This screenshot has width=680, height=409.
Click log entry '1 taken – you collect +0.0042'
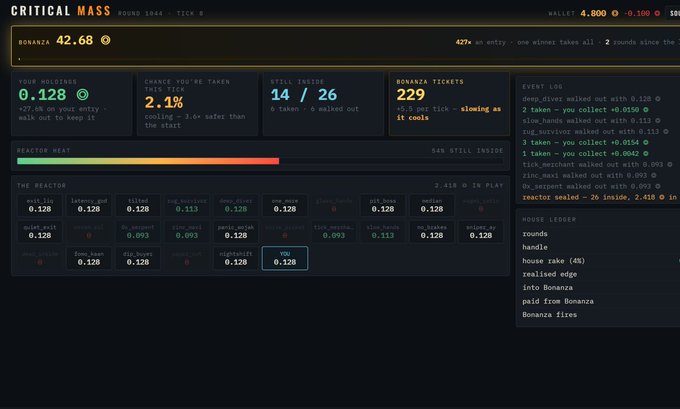tap(585, 154)
